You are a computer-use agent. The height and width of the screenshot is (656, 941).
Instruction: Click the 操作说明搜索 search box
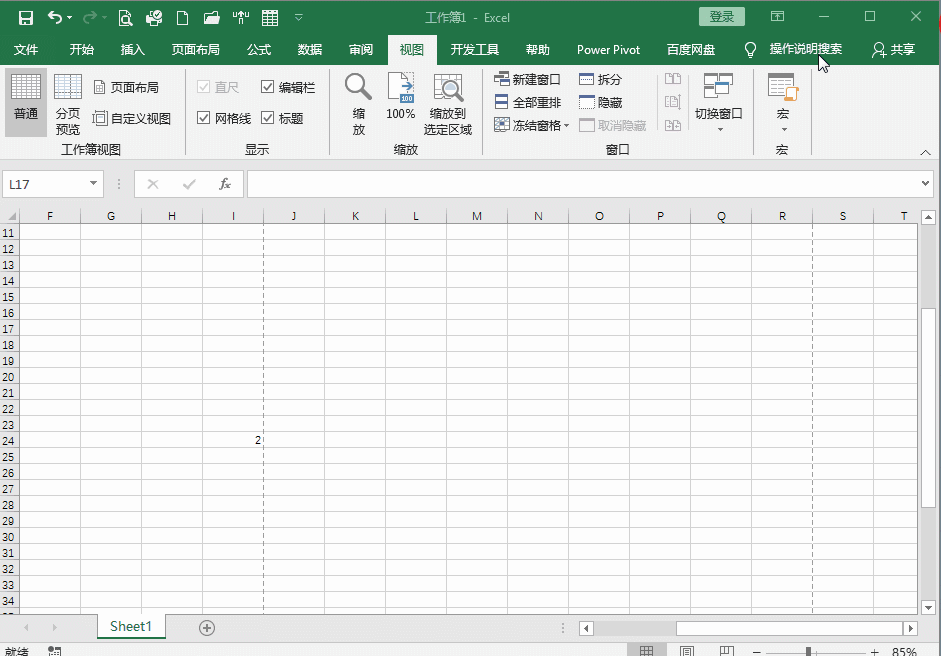pyautogui.click(x=805, y=49)
